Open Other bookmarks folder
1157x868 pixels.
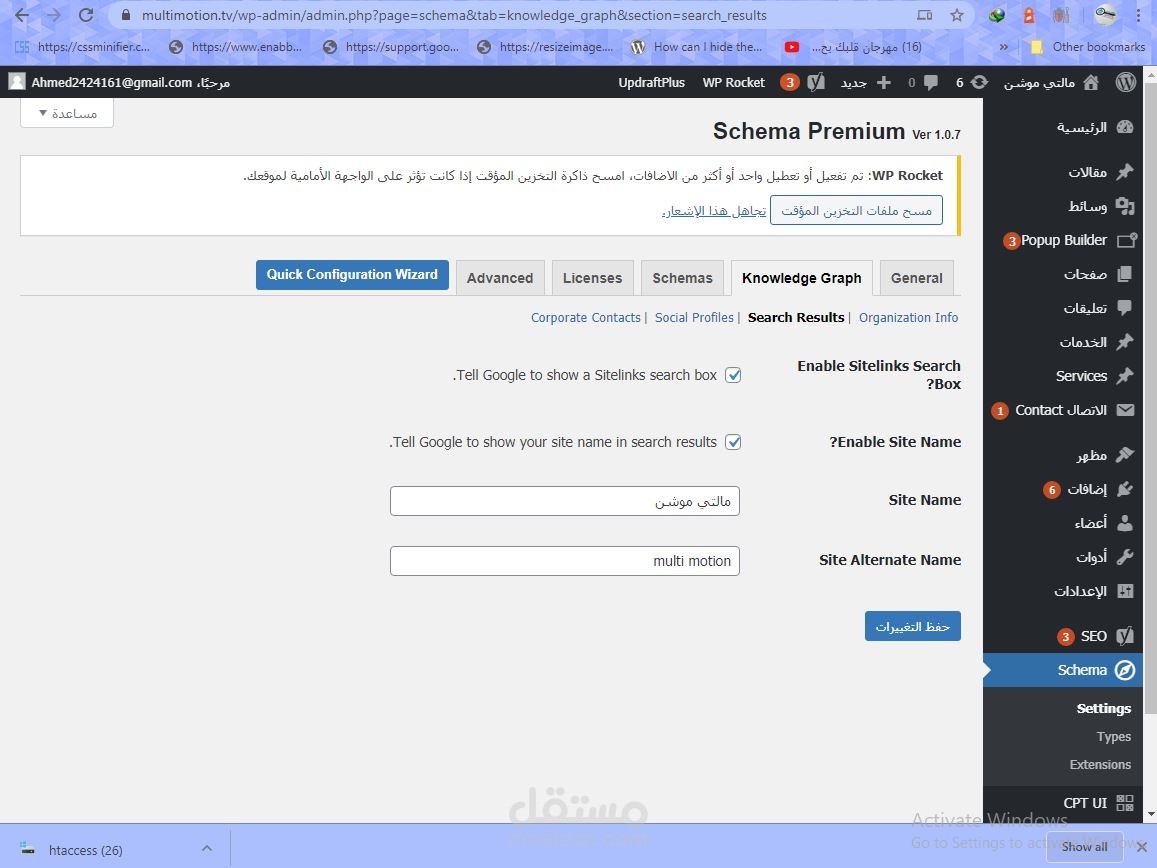pos(1088,46)
